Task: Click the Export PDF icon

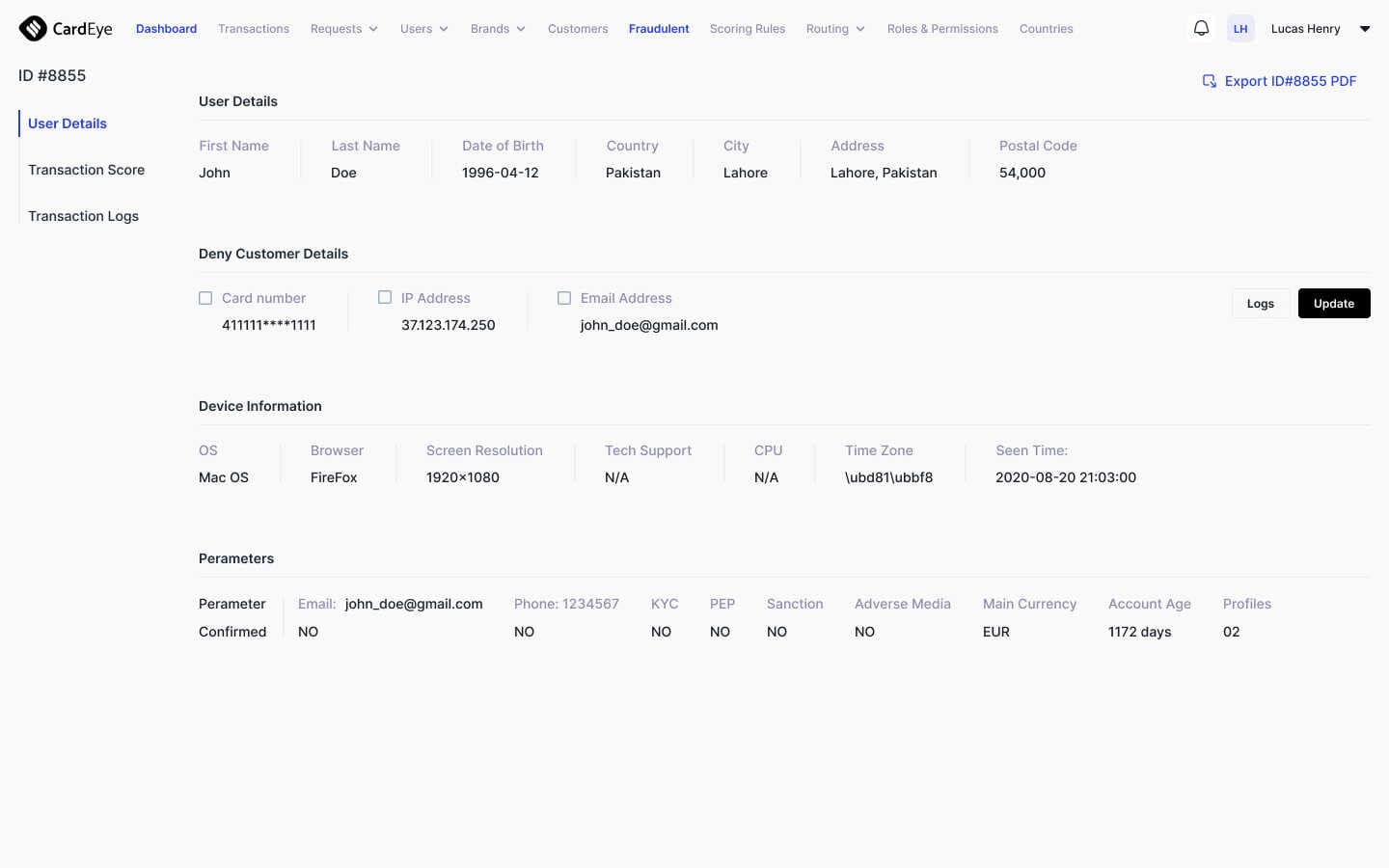Action: 1209,81
